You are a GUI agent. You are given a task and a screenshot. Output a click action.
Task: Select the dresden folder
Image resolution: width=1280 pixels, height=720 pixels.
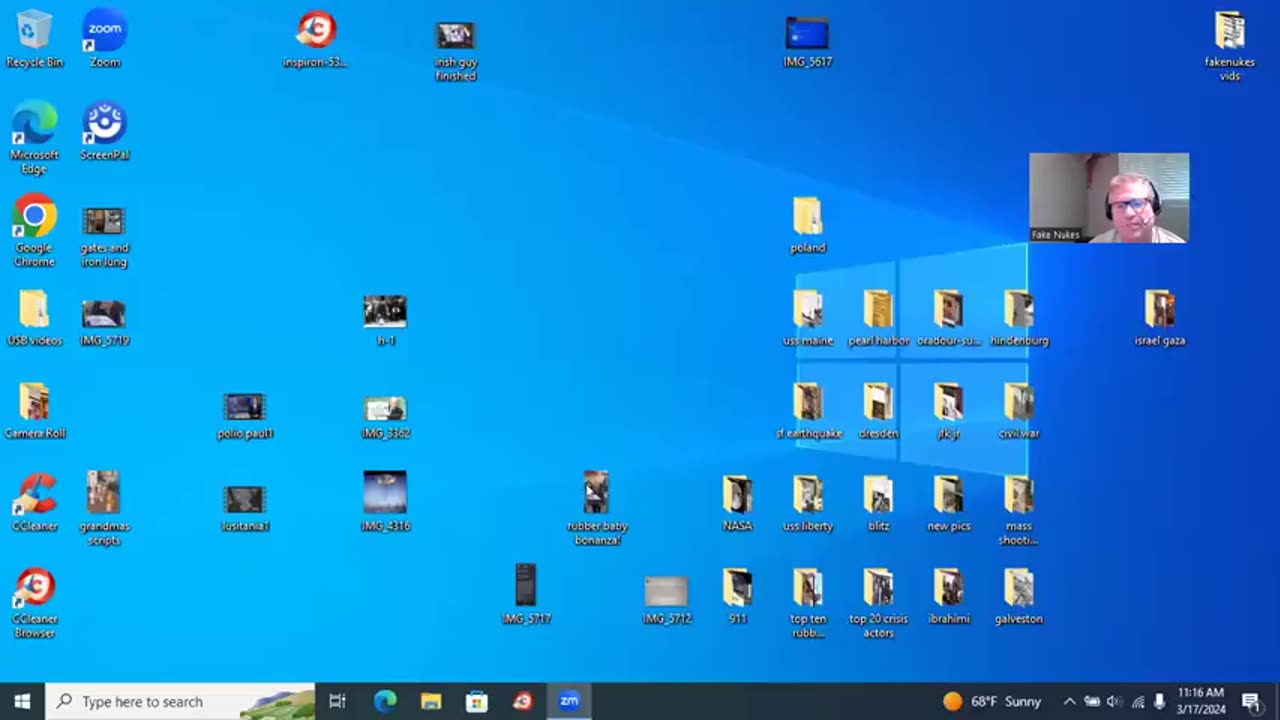(878, 411)
